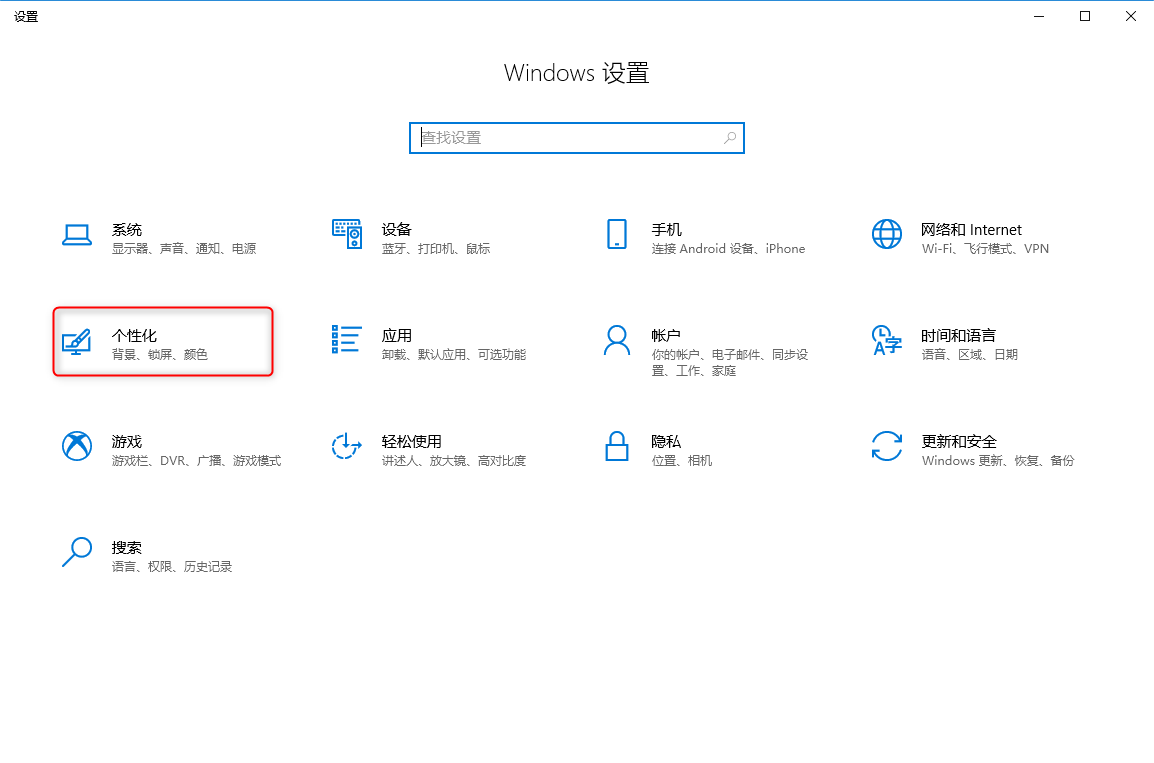Open the 隐私 settings title
The width and height of the screenshot is (1154, 763).
(666, 441)
